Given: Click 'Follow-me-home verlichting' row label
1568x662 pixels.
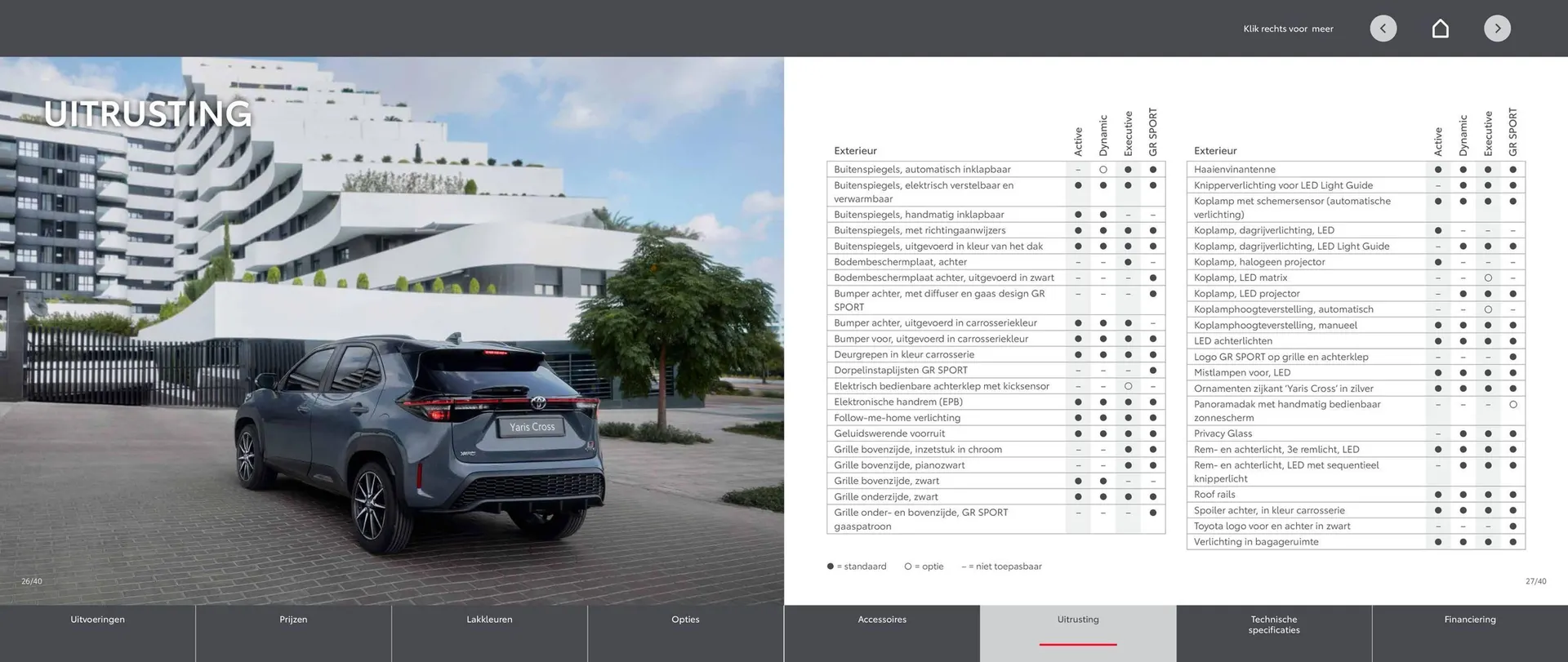Looking at the screenshot, I should click(x=897, y=417).
